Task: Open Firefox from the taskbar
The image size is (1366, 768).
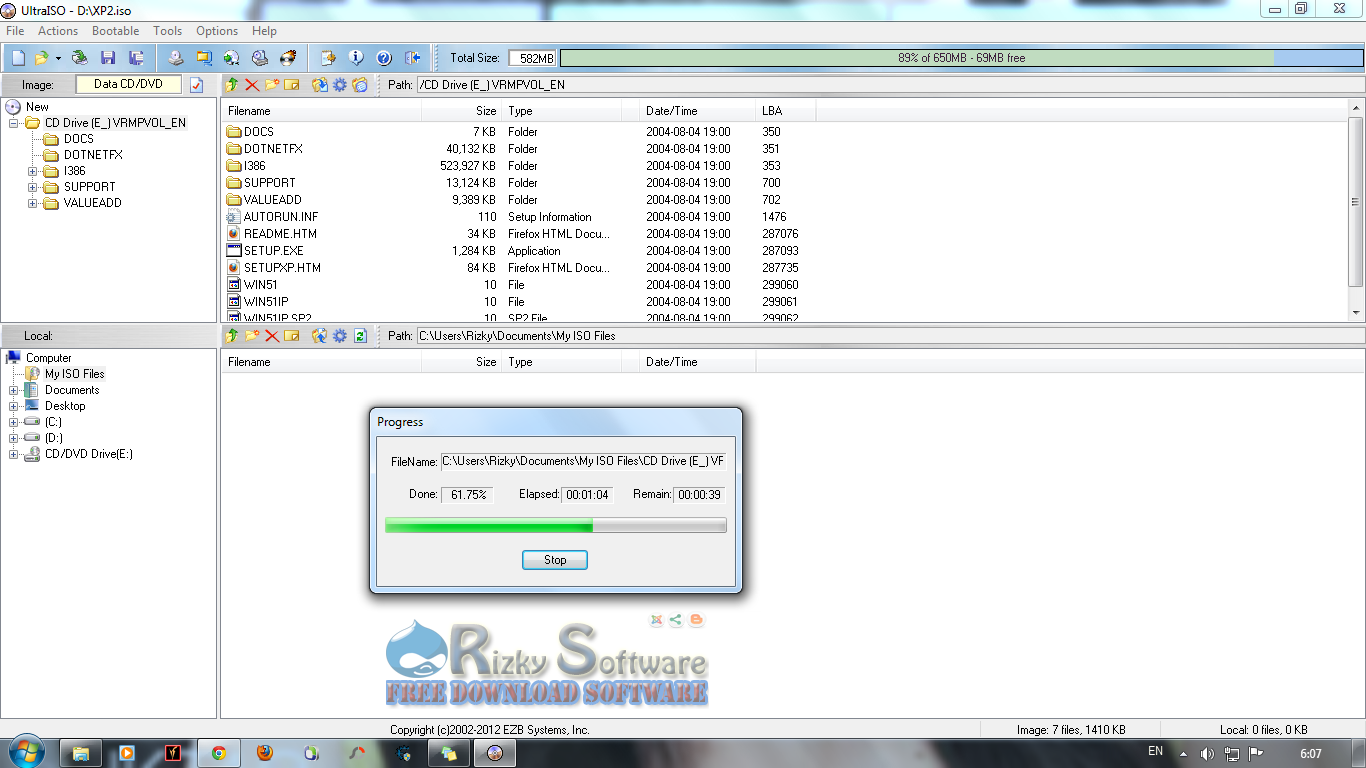Action: (x=265, y=753)
